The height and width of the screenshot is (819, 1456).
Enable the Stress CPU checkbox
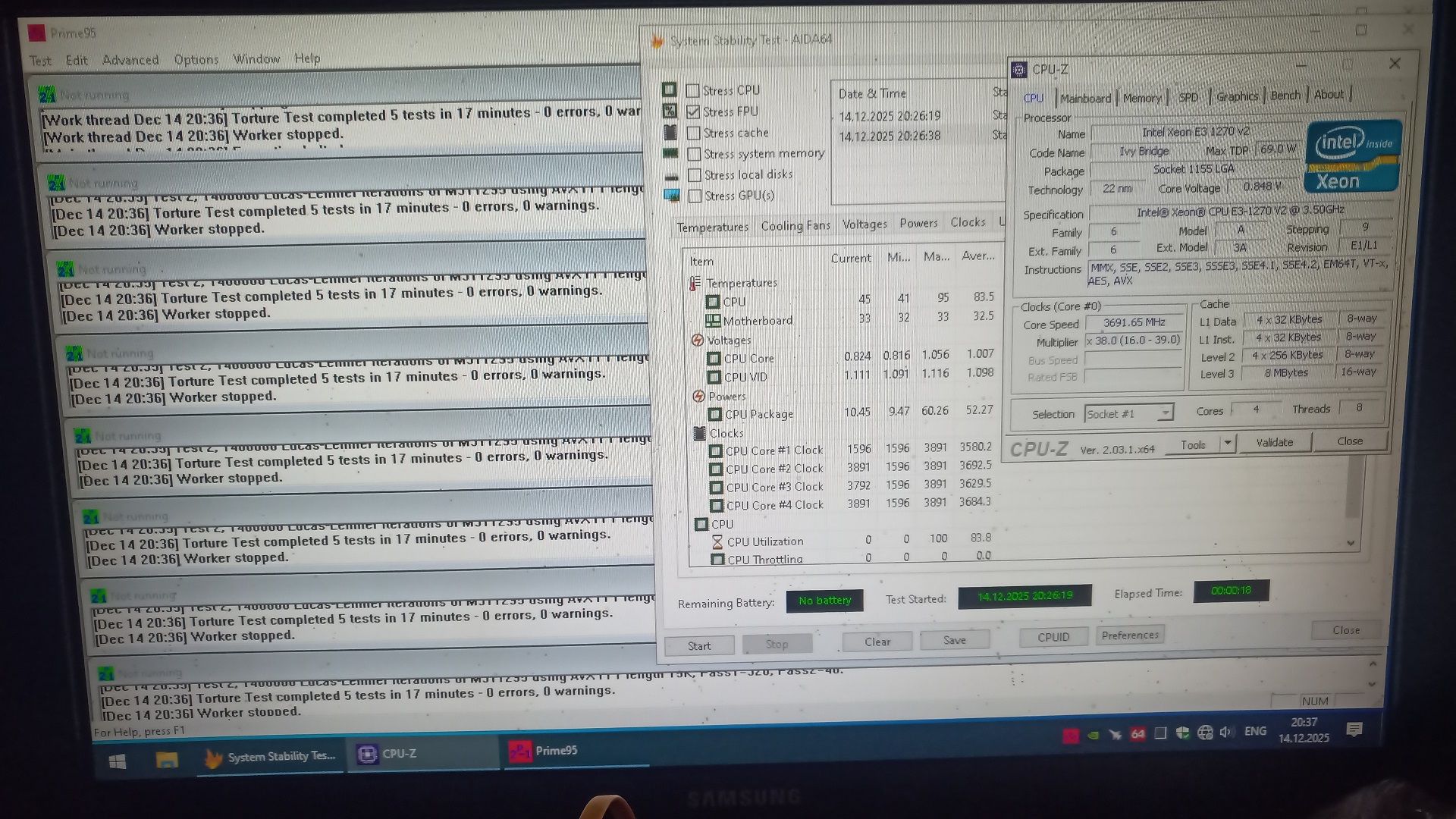pyautogui.click(x=692, y=91)
